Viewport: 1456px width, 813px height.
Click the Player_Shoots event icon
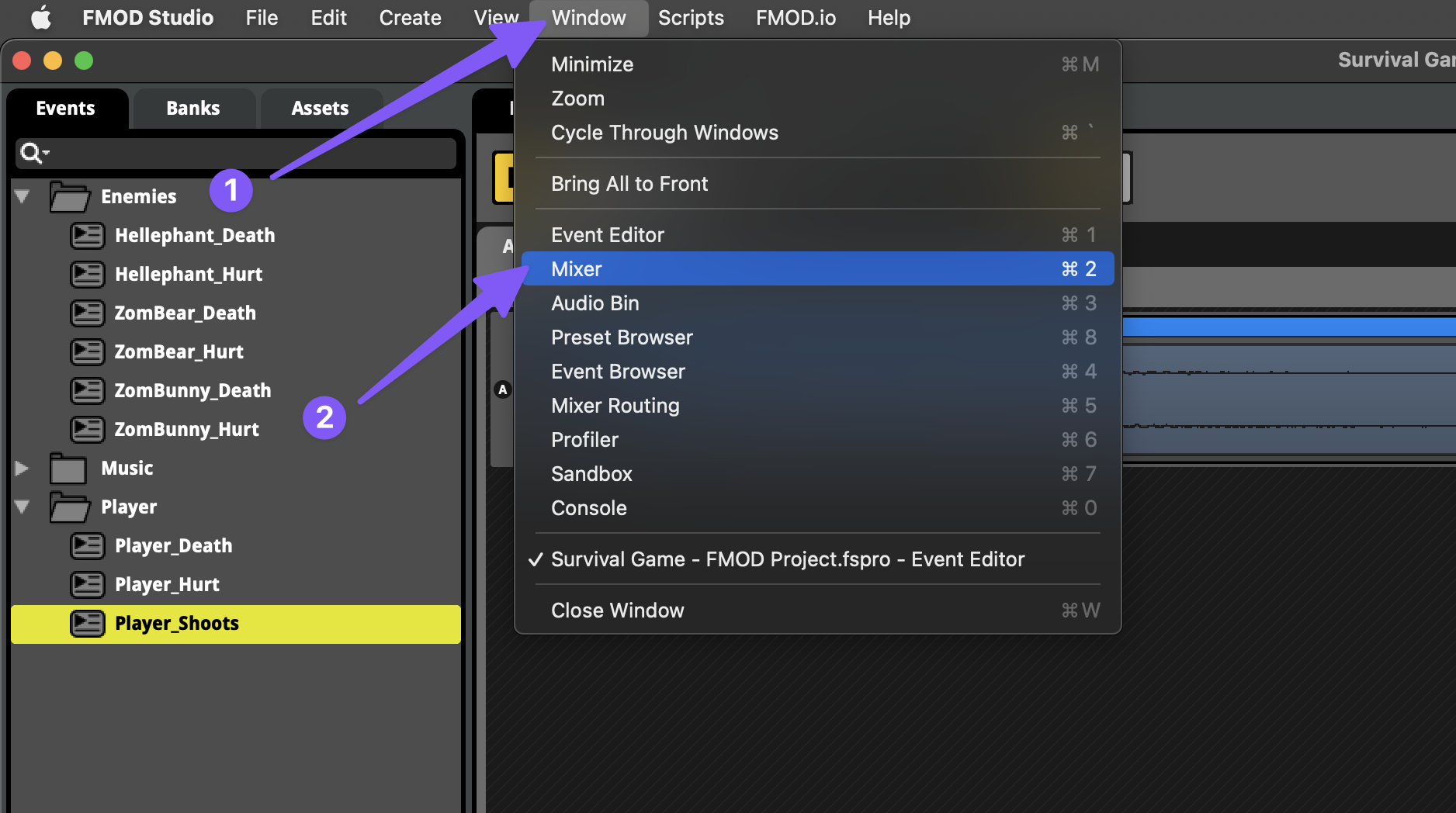click(x=87, y=623)
